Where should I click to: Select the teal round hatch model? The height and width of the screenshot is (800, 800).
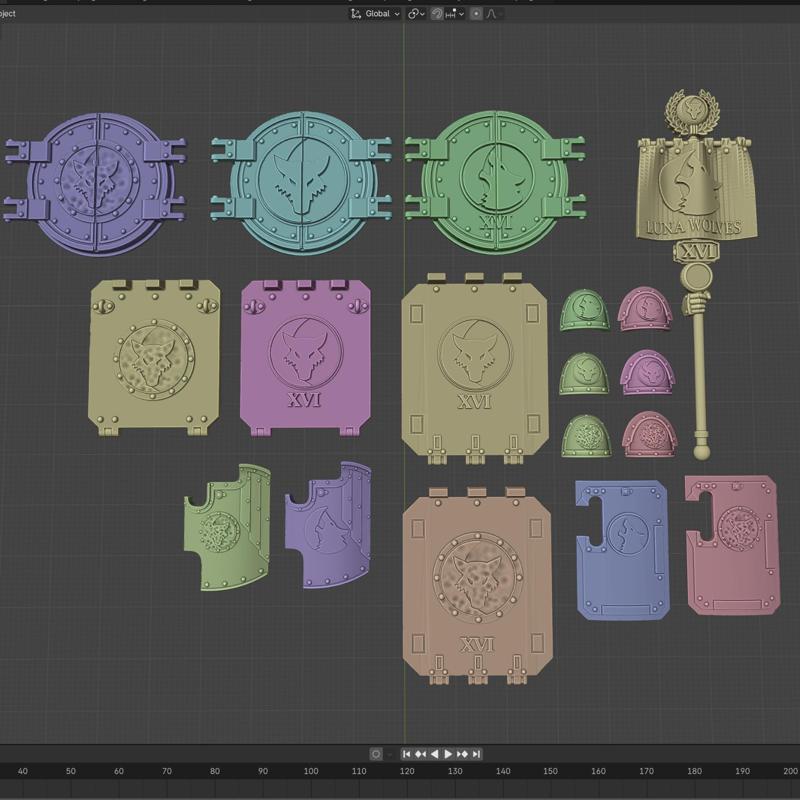tap(301, 182)
